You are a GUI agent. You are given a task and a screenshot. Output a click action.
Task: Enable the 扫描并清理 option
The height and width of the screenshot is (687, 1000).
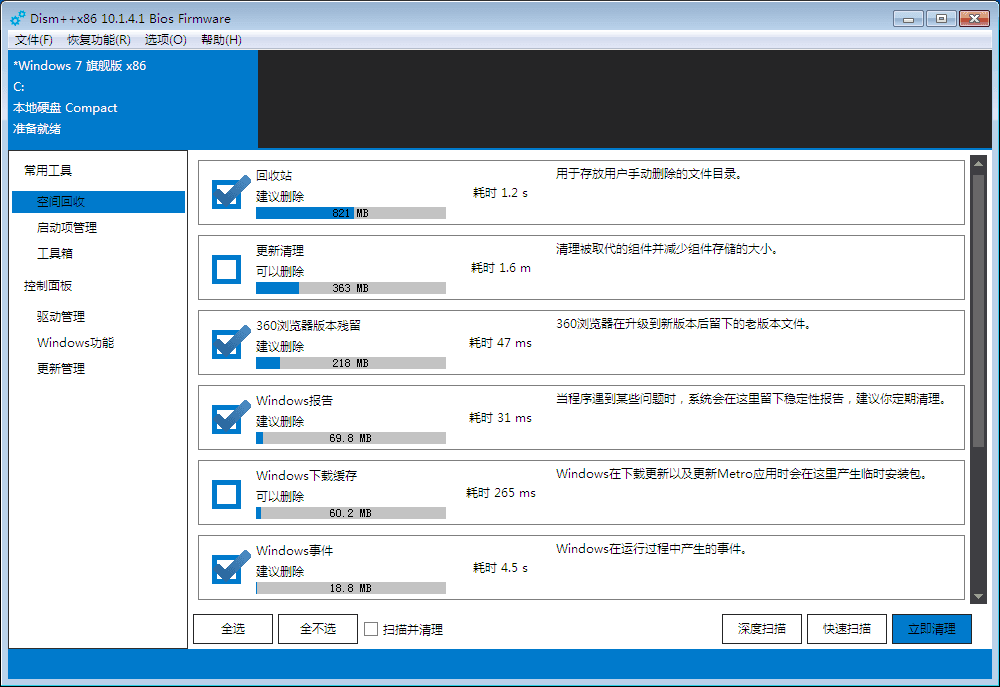pos(370,628)
